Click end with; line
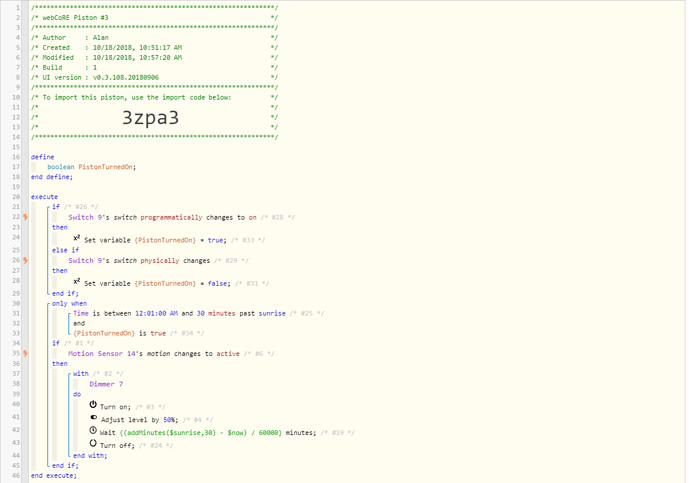This screenshot has width=690, height=483. 90,456
